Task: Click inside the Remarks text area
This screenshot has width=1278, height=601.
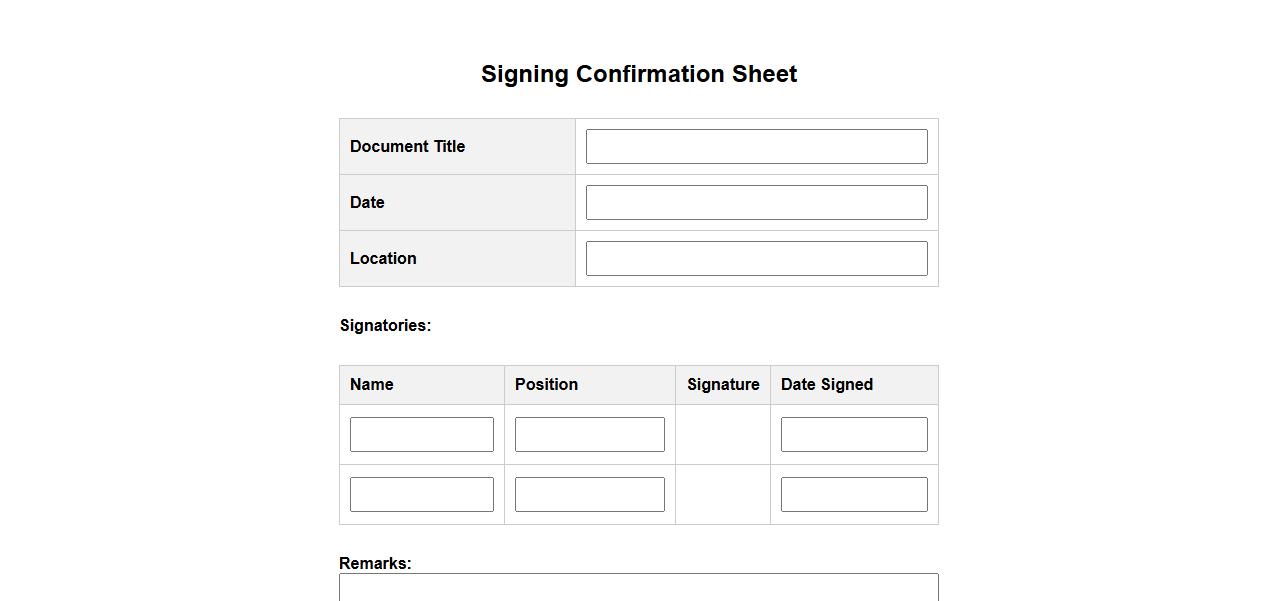Action: 638,588
